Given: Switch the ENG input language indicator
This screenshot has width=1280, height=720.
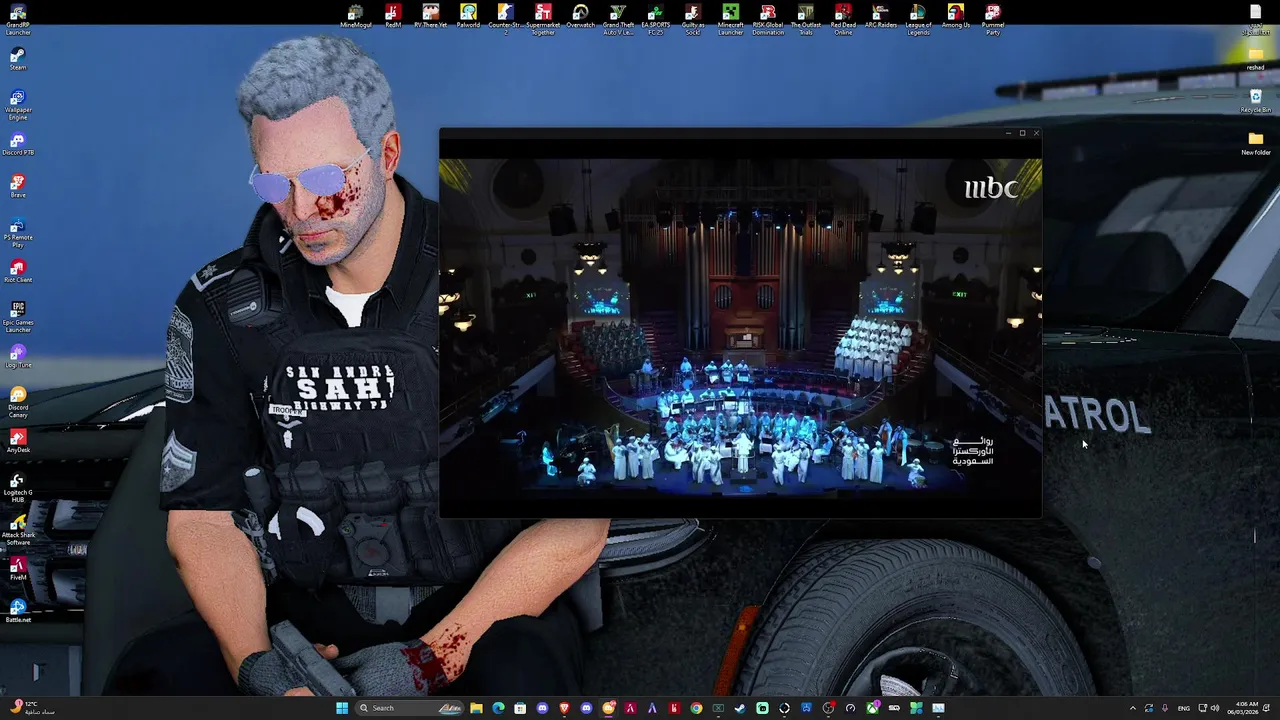Looking at the screenshot, I should pyautogui.click(x=1184, y=708).
